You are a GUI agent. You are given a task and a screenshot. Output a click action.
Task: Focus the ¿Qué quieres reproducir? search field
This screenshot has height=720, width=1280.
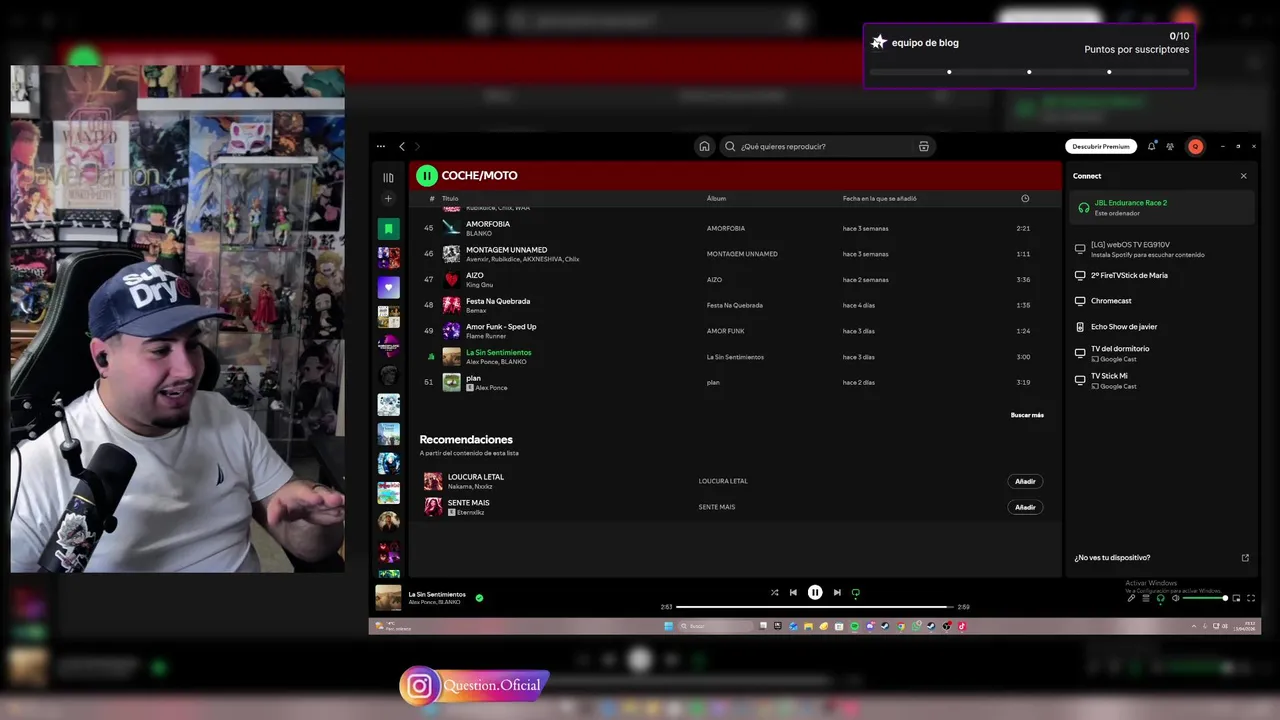click(x=827, y=146)
